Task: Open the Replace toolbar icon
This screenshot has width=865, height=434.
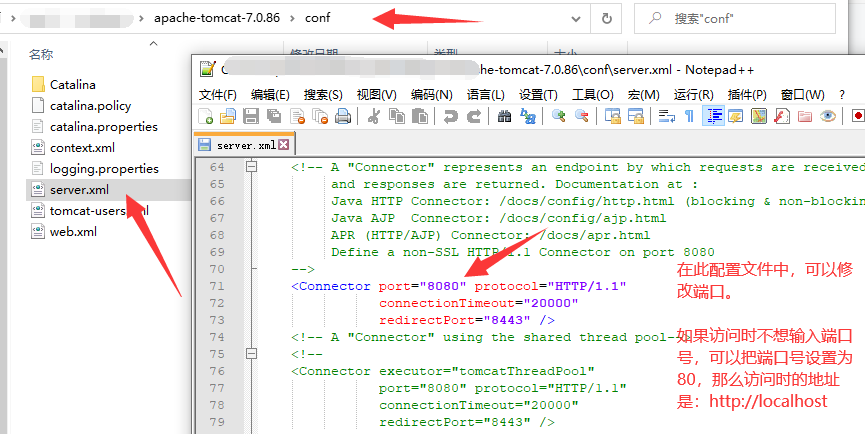Action: (x=528, y=116)
